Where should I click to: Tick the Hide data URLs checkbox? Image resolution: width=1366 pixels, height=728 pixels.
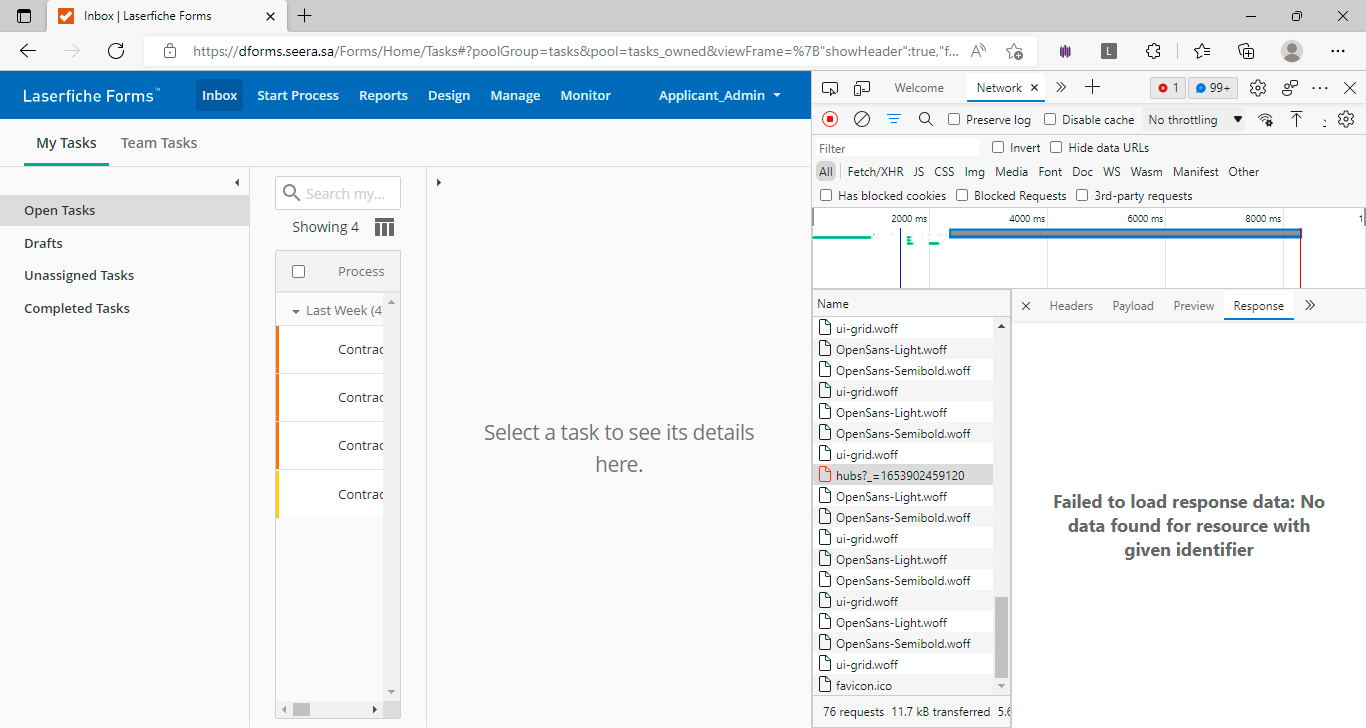click(1056, 148)
